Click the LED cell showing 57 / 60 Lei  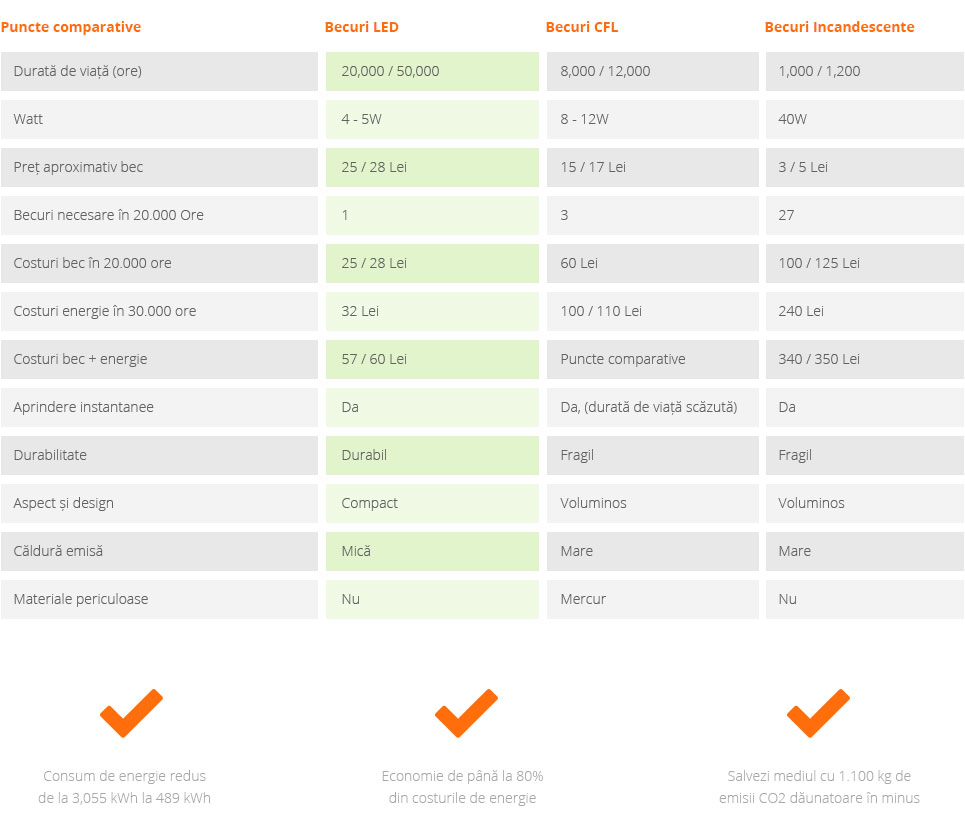(432, 359)
